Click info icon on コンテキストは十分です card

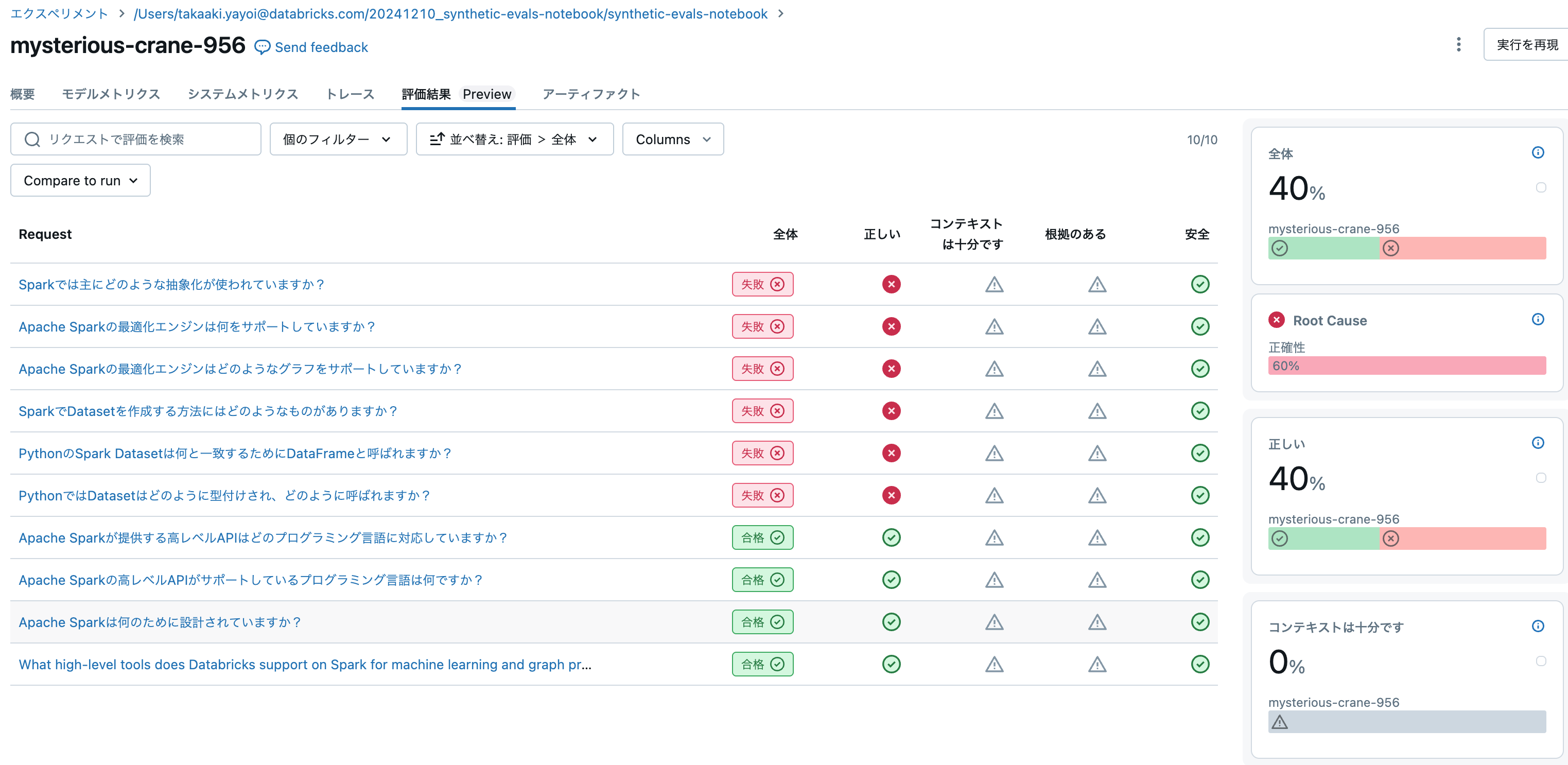tap(1538, 626)
